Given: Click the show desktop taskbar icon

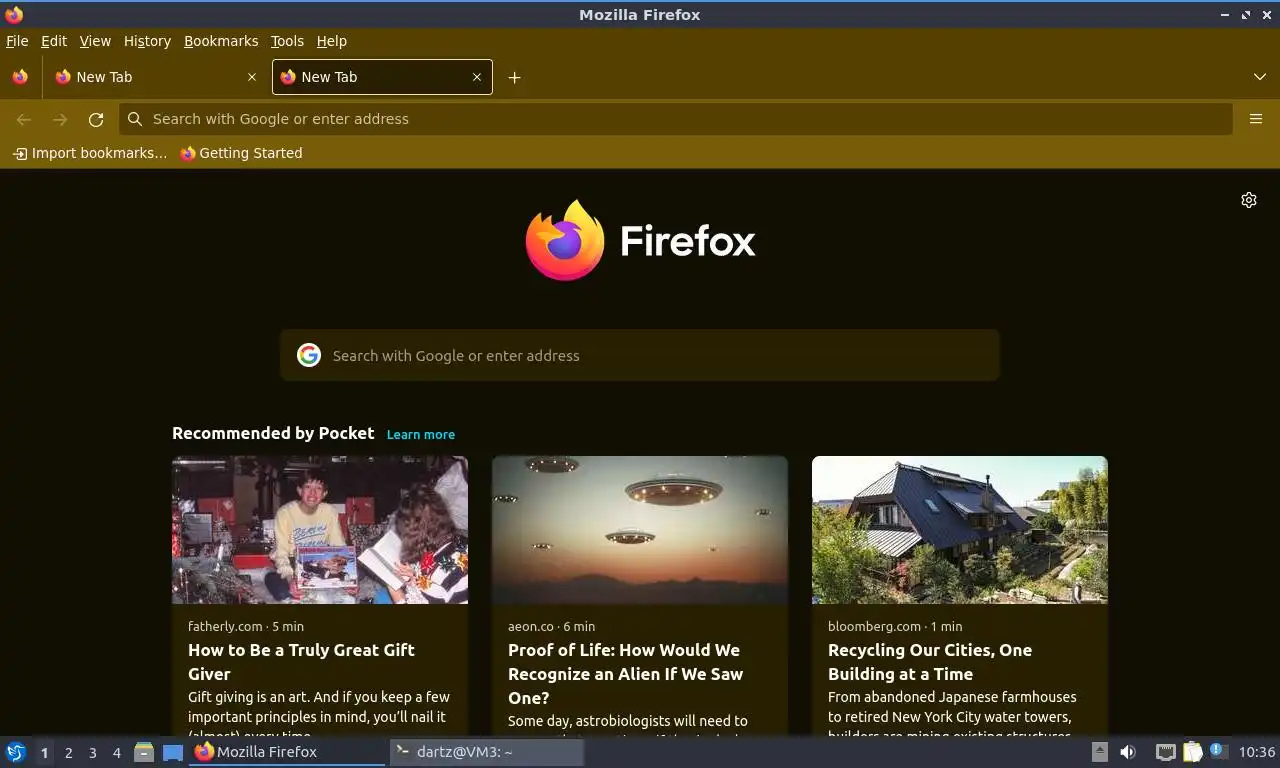Looking at the screenshot, I should pyautogui.click(x=173, y=752).
